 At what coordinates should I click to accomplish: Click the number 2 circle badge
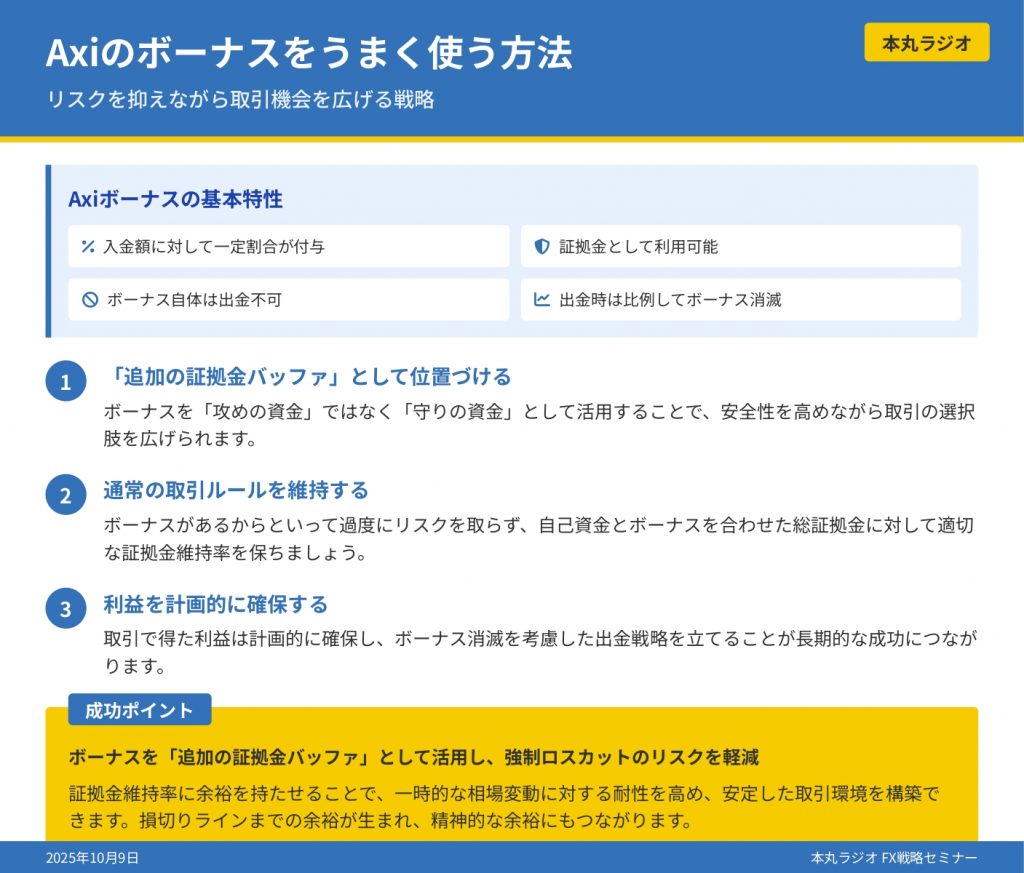coord(66,495)
